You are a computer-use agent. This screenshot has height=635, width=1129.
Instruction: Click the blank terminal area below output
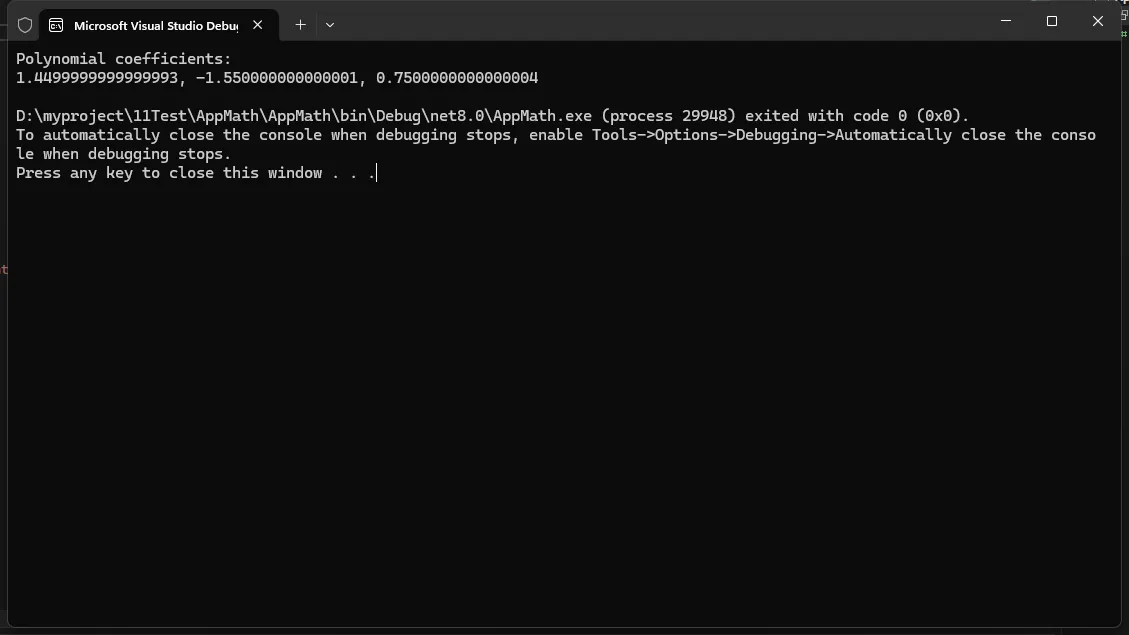[x=560, y=400]
